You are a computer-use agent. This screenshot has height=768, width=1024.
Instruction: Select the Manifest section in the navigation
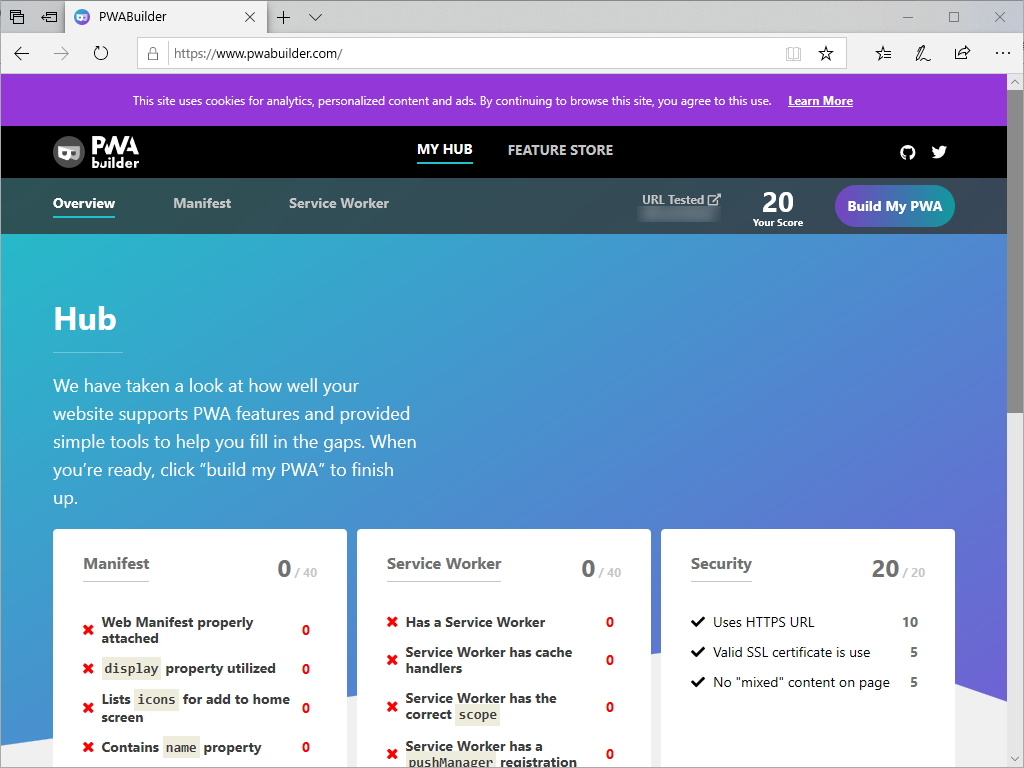[201, 203]
